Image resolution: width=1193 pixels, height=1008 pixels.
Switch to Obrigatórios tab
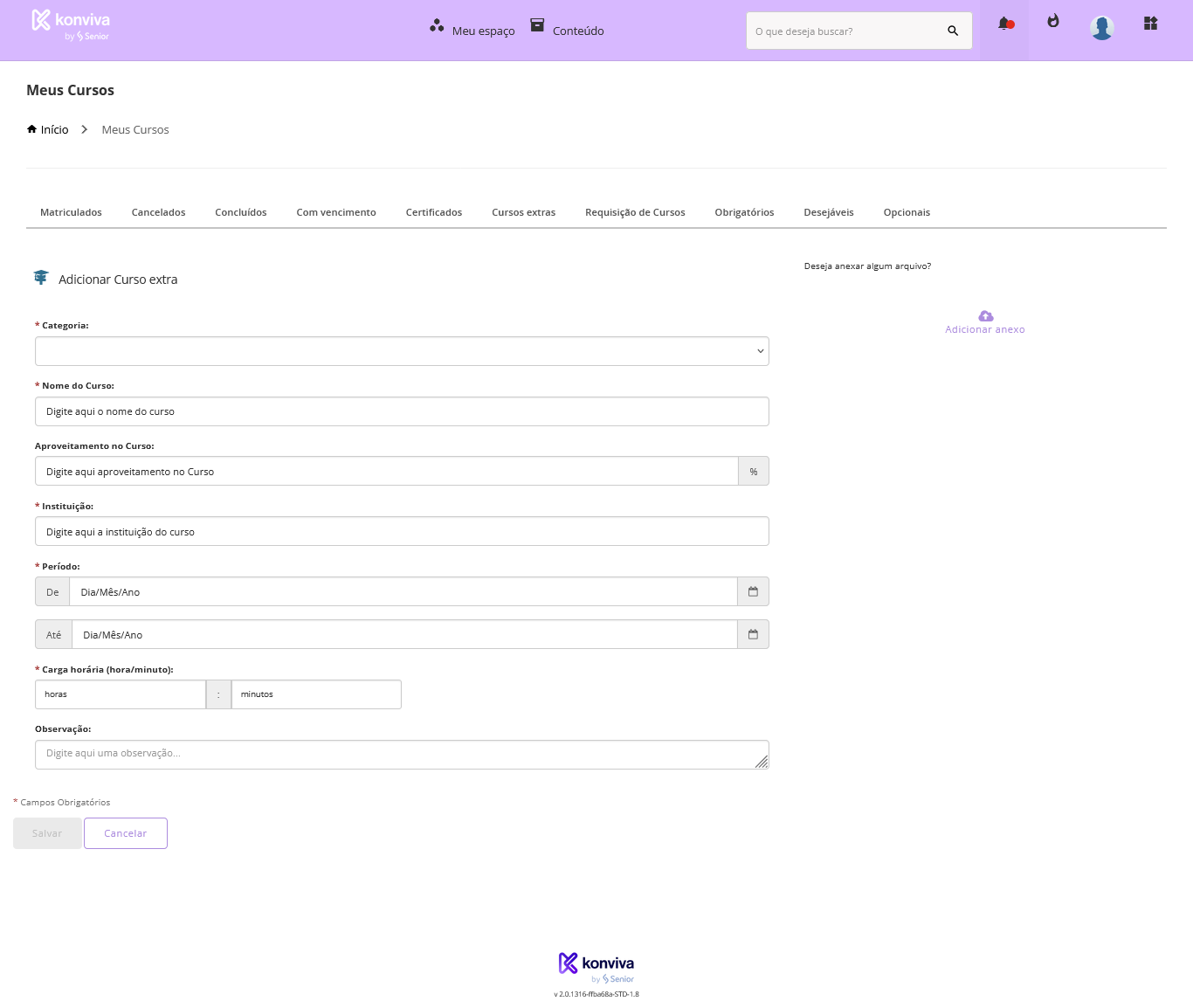[x=744, y=212]
